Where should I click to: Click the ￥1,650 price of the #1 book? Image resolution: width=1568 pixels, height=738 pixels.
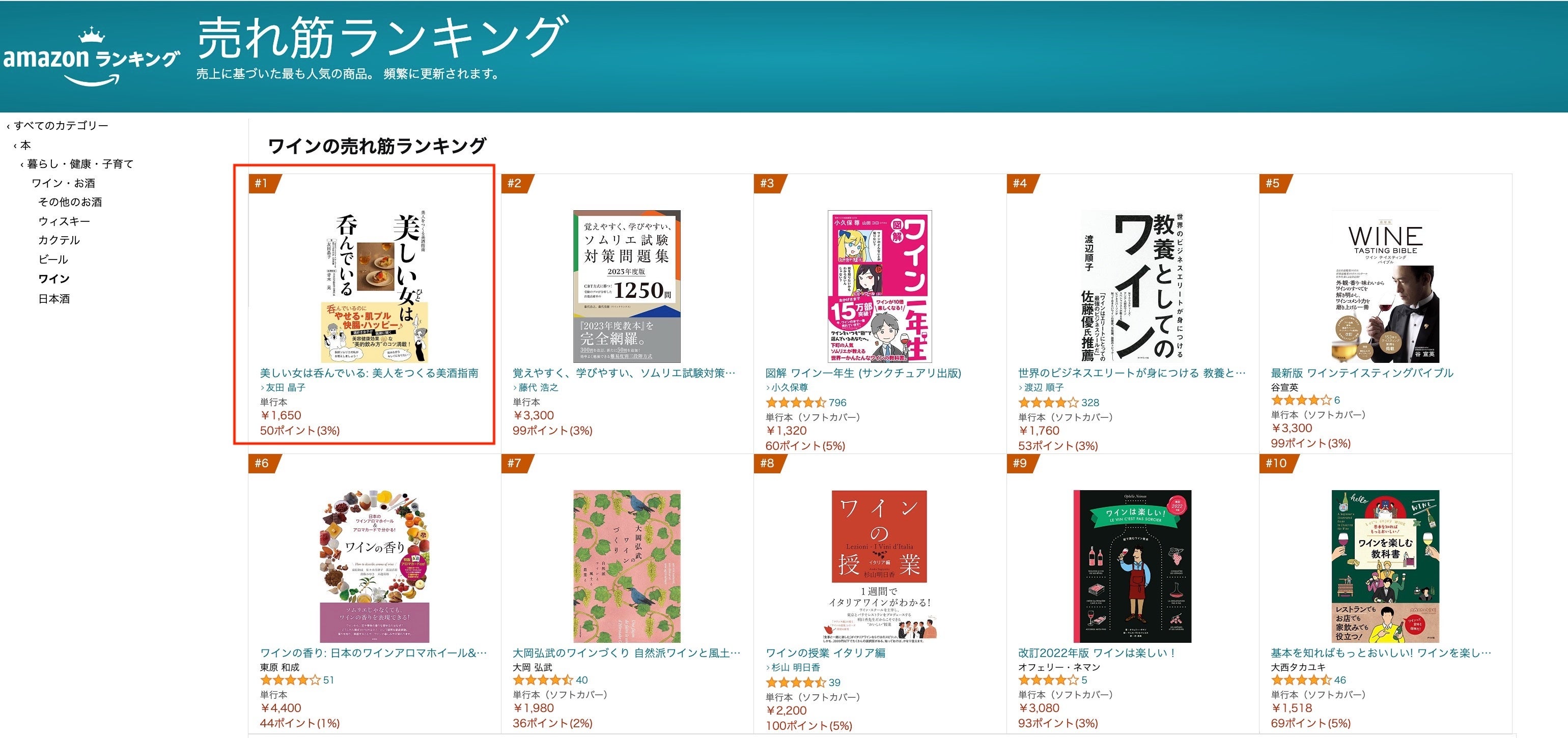click(281, 415)
